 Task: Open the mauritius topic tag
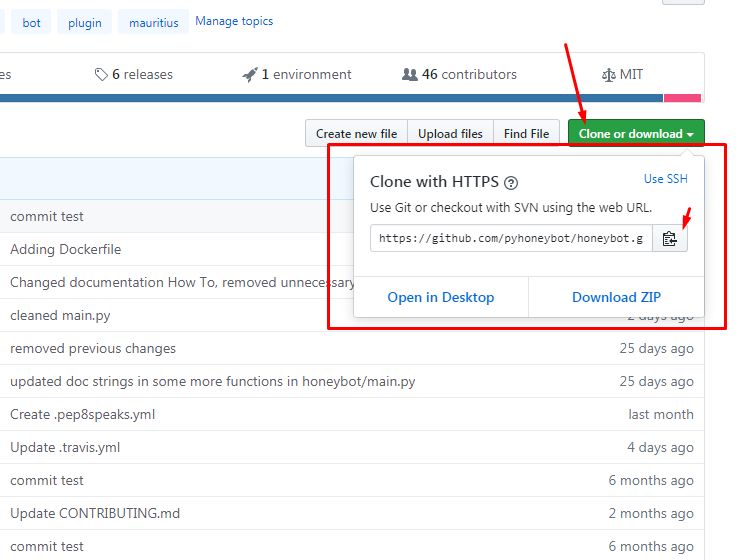[153, 23]
